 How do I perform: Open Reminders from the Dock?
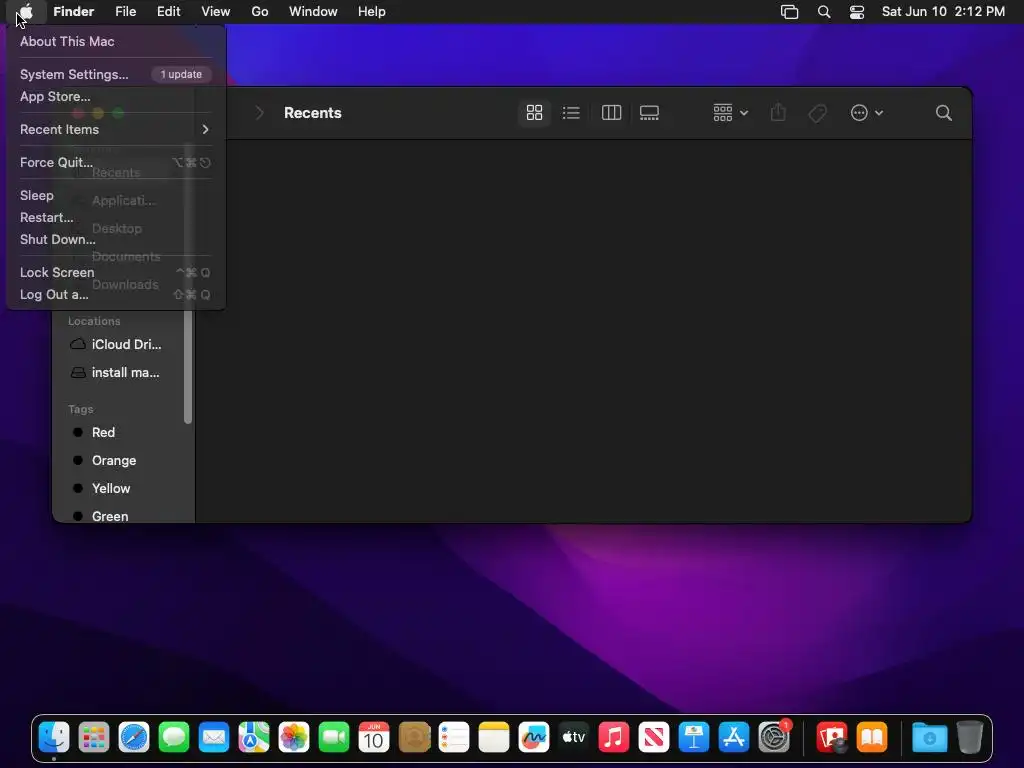point(454,738)
